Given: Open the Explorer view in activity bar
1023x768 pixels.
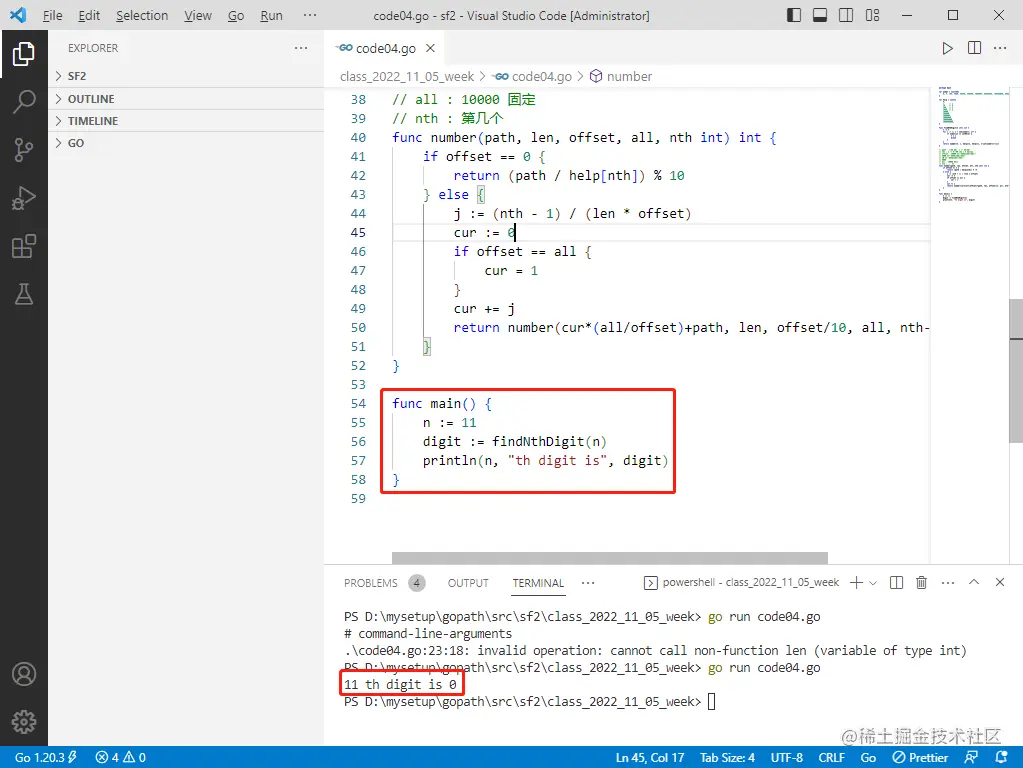Looking at the screenshot, I should (23, 54).
